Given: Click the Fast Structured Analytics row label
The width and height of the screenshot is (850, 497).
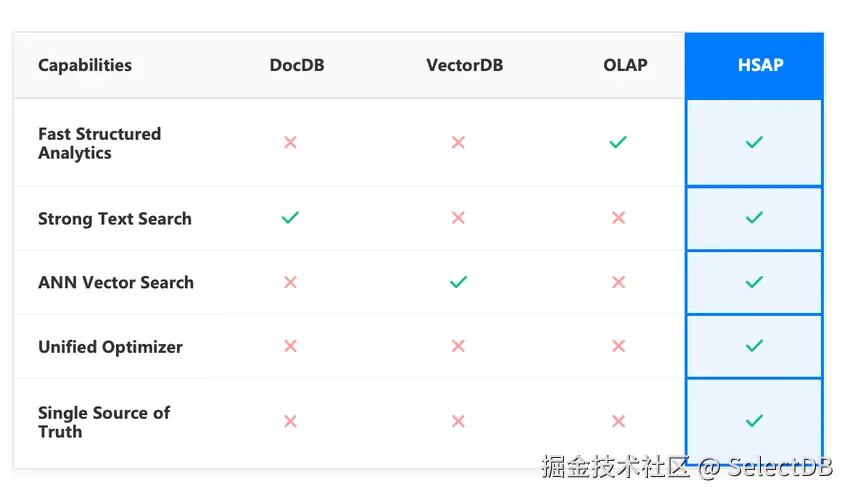Looking at the screenshot, I should pyautogui.click(x=99, y=143).
